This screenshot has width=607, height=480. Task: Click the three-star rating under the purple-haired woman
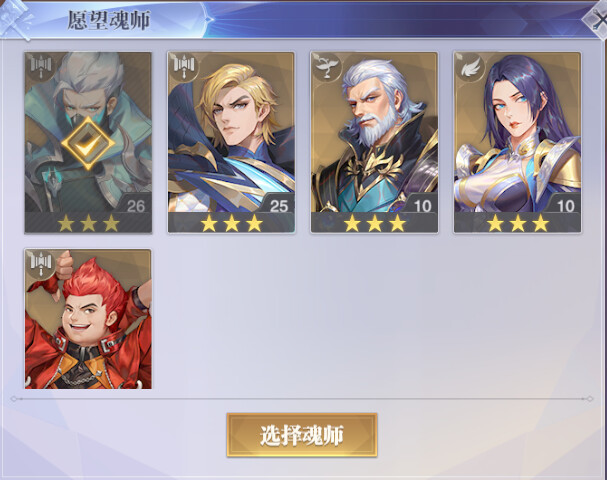(518, 223)
